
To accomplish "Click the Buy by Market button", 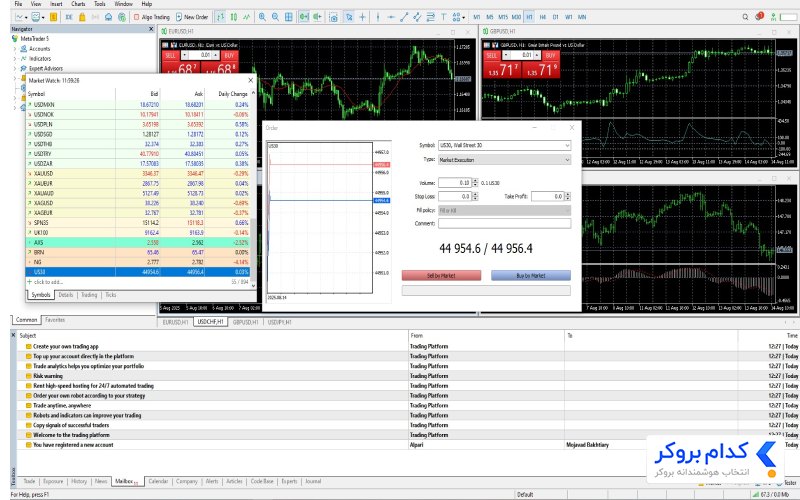I will [531, 276].
